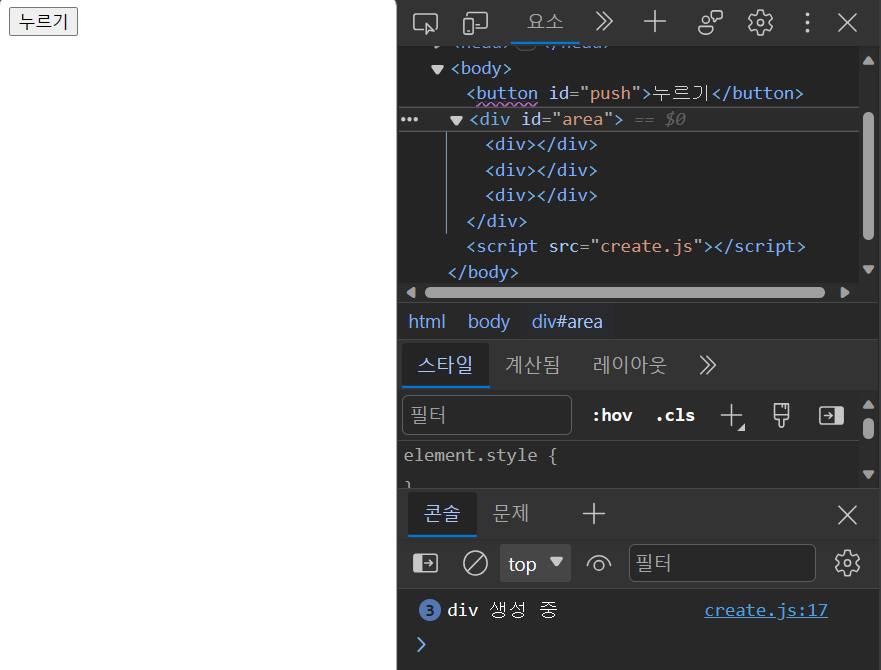Close the DevTools panel

(847, 23)
